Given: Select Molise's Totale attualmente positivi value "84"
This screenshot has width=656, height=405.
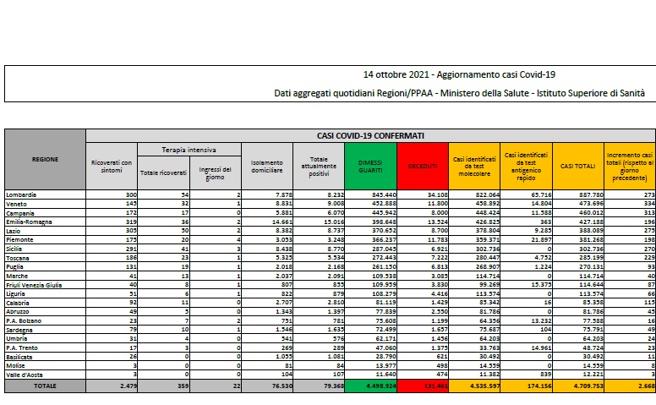Looking at the screenshot, I should 340,366.
